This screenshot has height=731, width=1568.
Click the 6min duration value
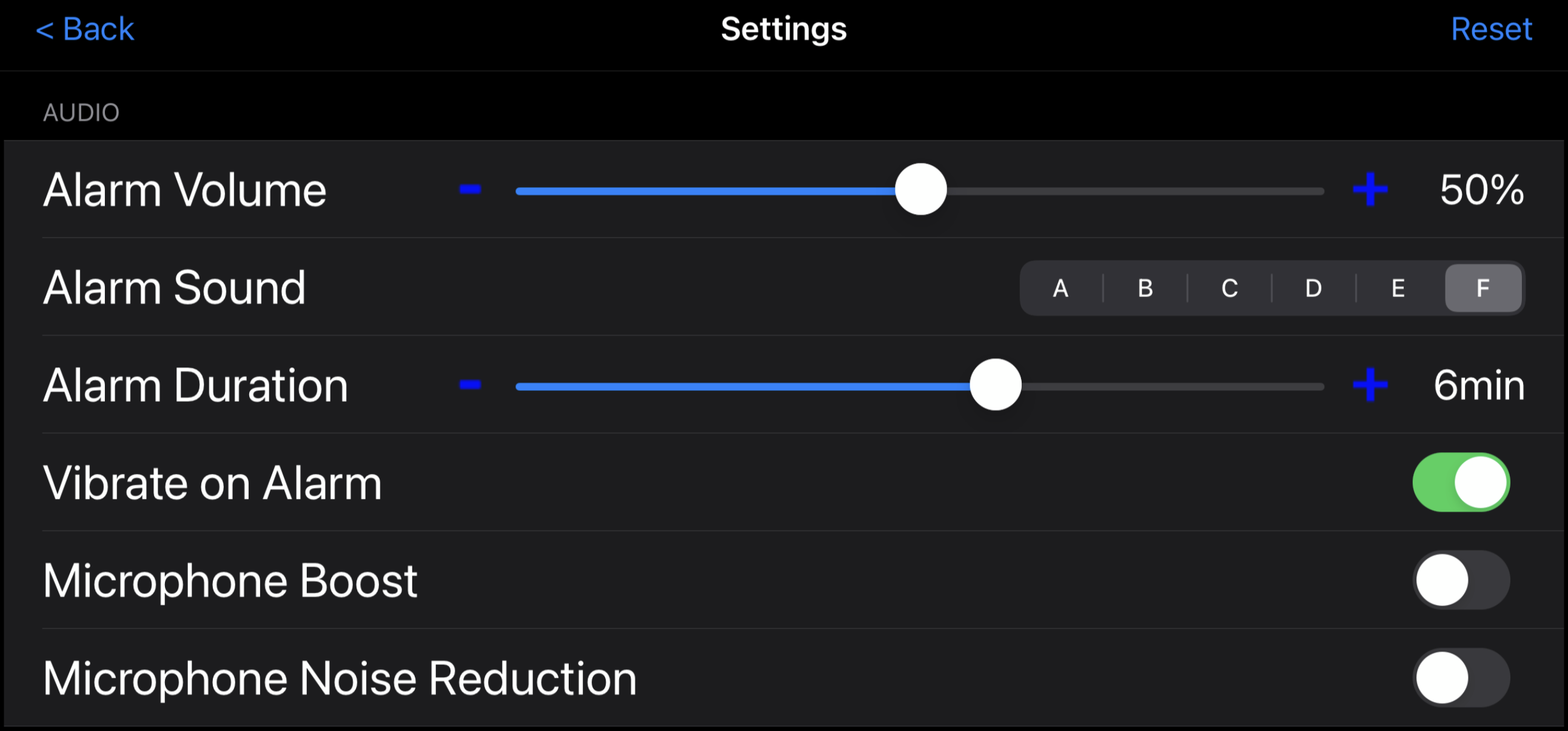pyautogui.click(x=1479, y=385)
